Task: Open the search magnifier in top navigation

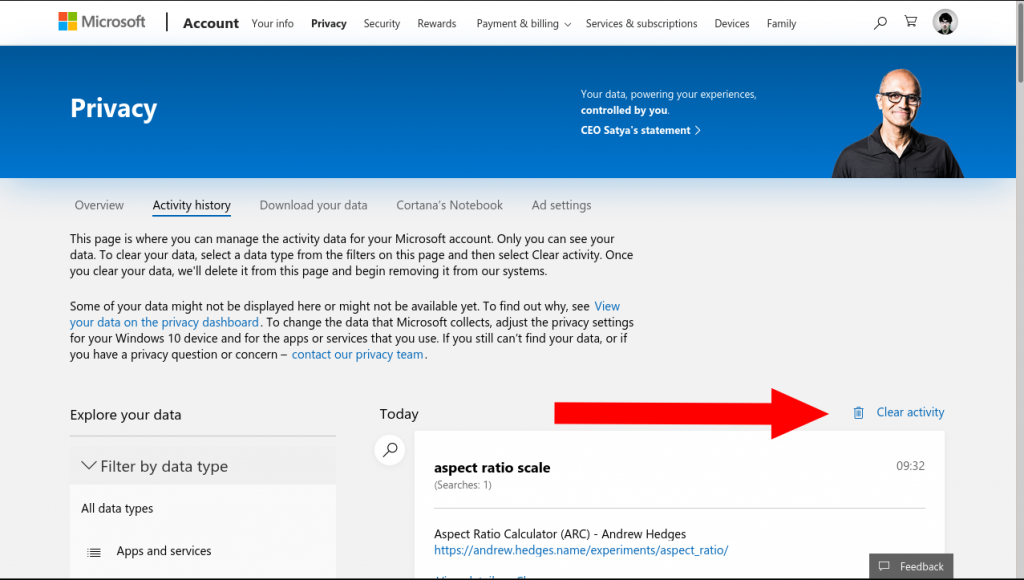Action: [879, 21]
